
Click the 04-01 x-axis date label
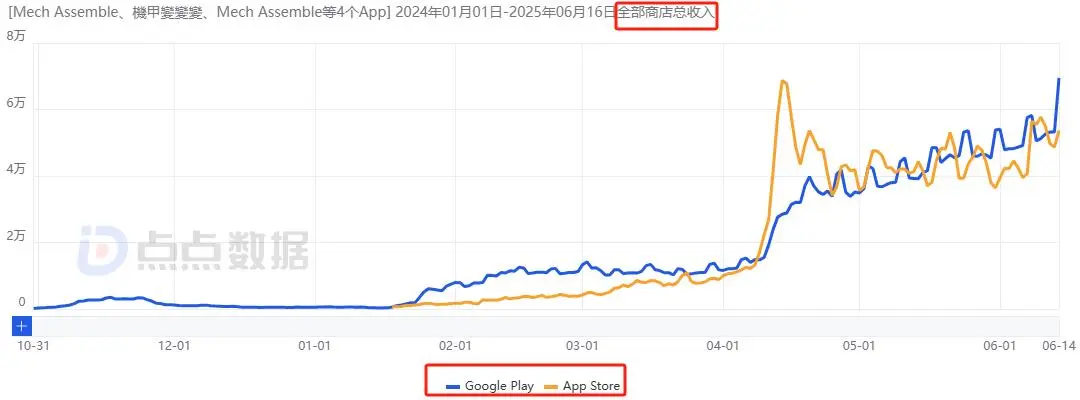pyautogui.click(x=724, y=346)
